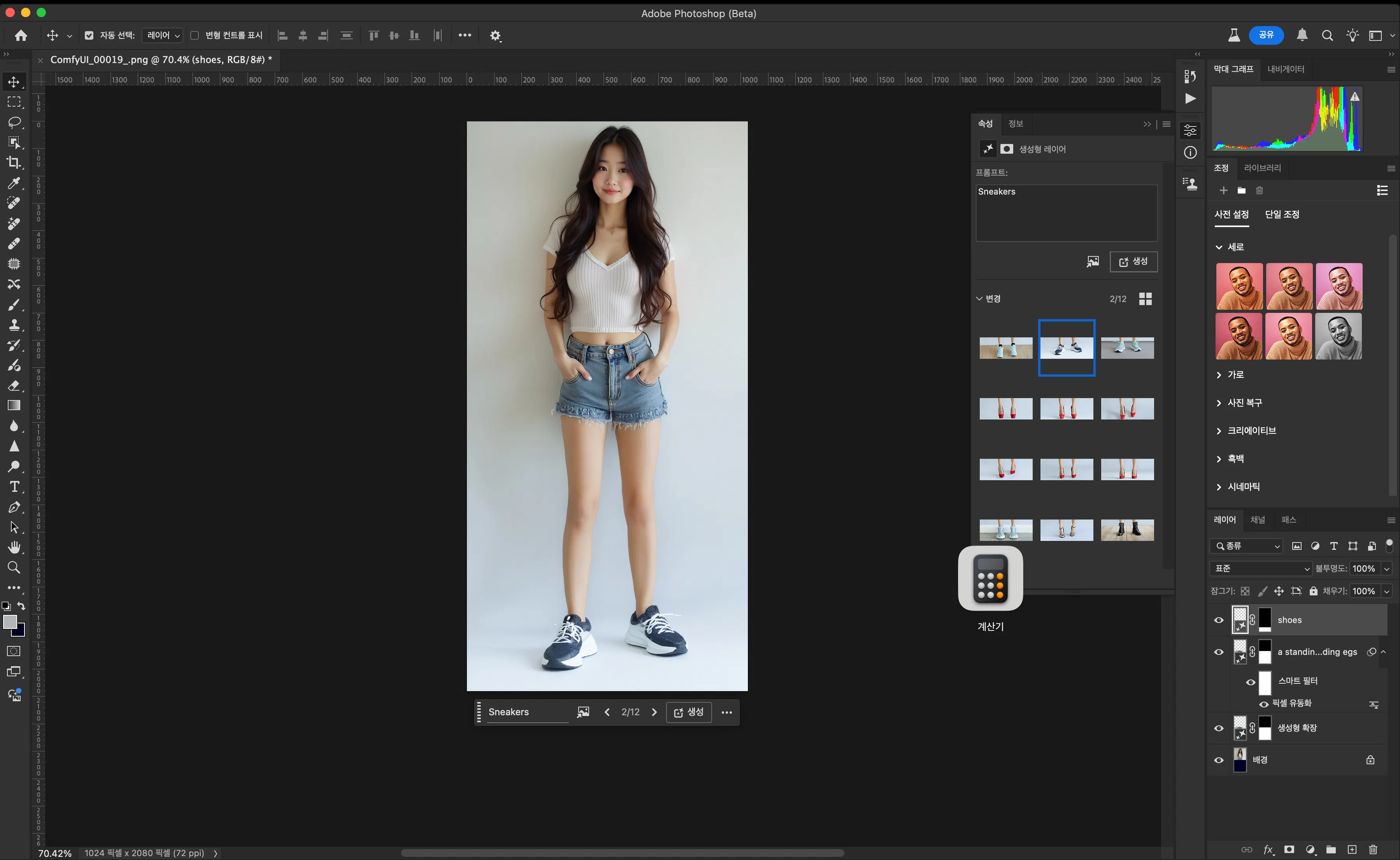Select the Lasso tool

(14, 122)
